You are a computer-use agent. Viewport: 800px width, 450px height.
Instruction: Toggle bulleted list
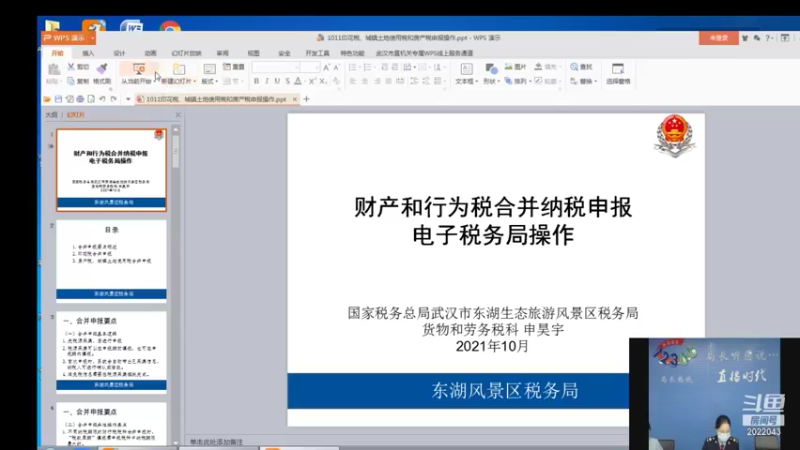(x=353, y=67)
